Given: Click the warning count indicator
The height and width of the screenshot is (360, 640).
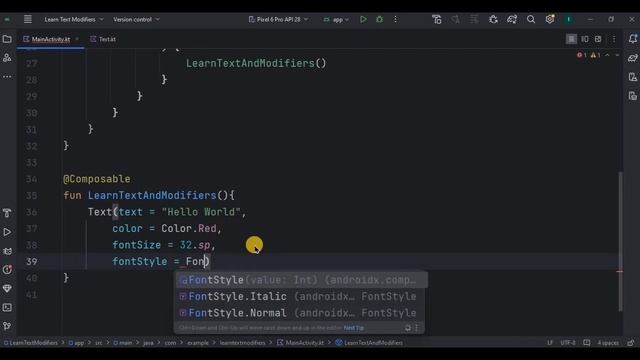Looking at the screenshot, I should [595, 55].
